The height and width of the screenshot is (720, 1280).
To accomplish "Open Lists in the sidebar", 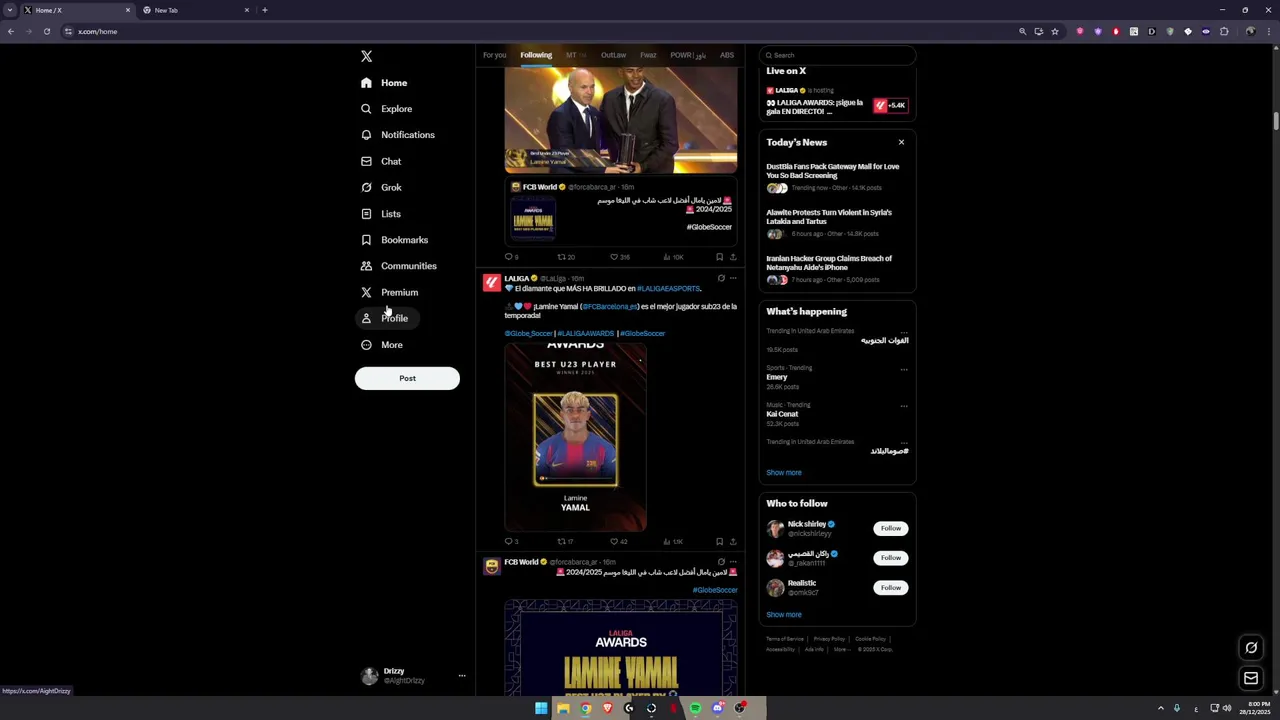I will pyautogui.click(x=381, y=214).
